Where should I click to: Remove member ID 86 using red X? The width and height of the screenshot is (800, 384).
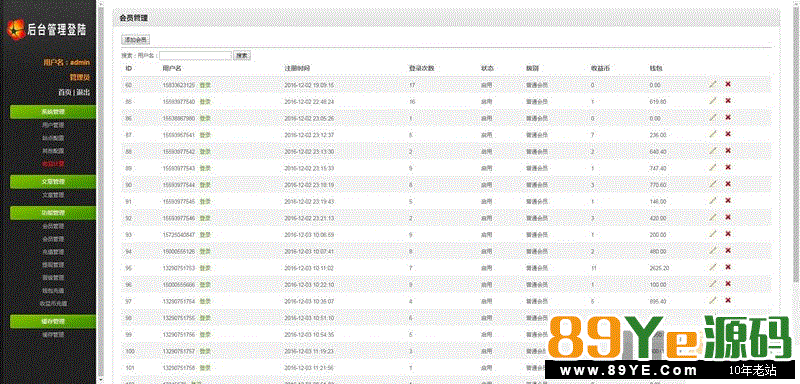[728, 117]
